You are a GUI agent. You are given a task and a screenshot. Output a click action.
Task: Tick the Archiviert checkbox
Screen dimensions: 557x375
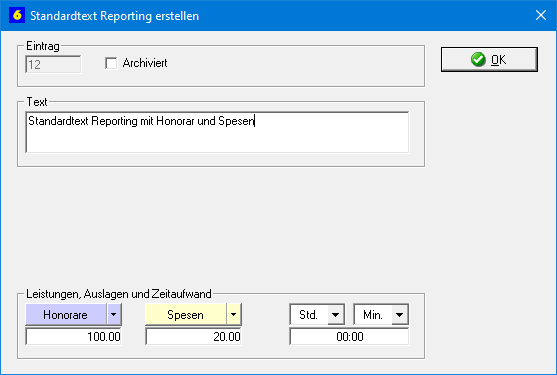click(111, 63)
